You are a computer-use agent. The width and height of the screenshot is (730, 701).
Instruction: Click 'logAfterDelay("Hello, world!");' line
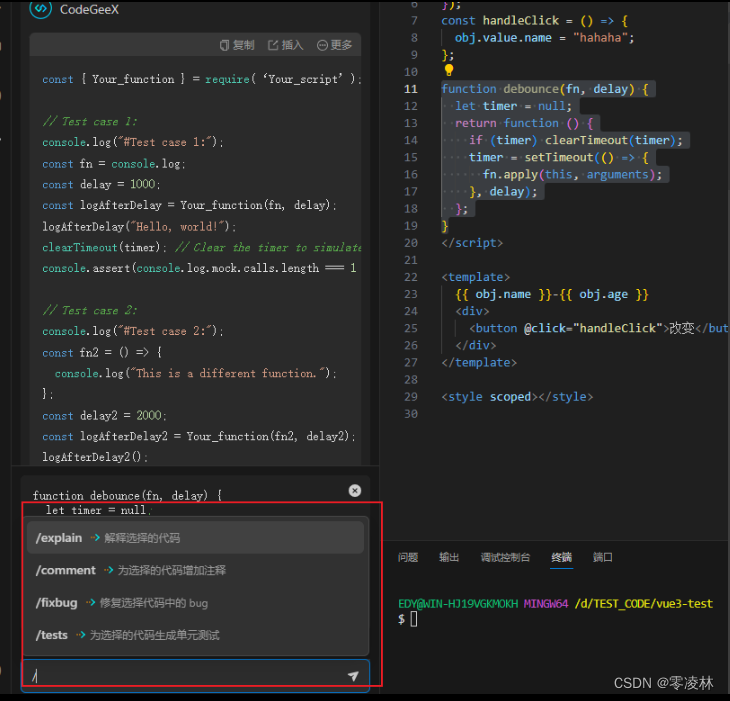click(x=139, y=227)
